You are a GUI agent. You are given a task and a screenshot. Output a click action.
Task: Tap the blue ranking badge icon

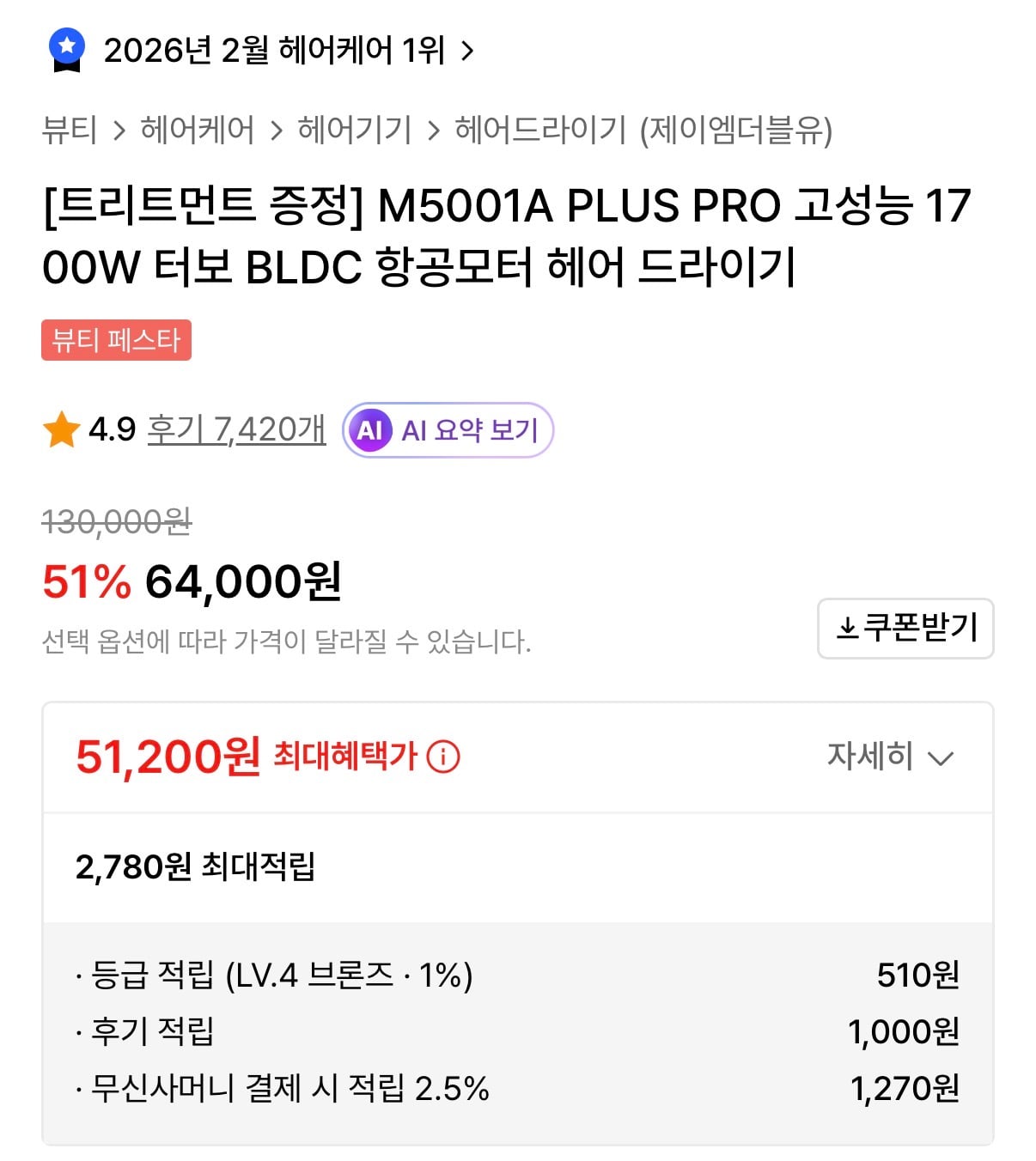coord(67,50)
